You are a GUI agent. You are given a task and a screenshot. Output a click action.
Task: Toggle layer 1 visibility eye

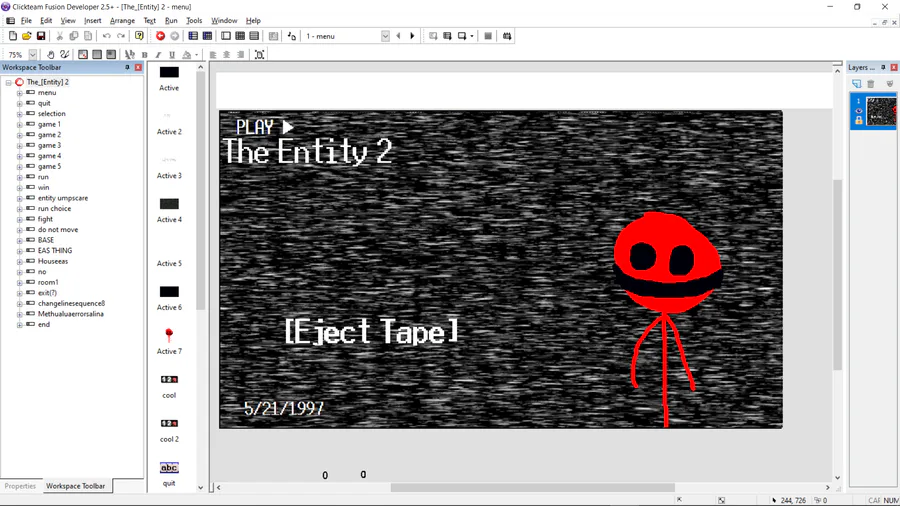click(859, 111)
